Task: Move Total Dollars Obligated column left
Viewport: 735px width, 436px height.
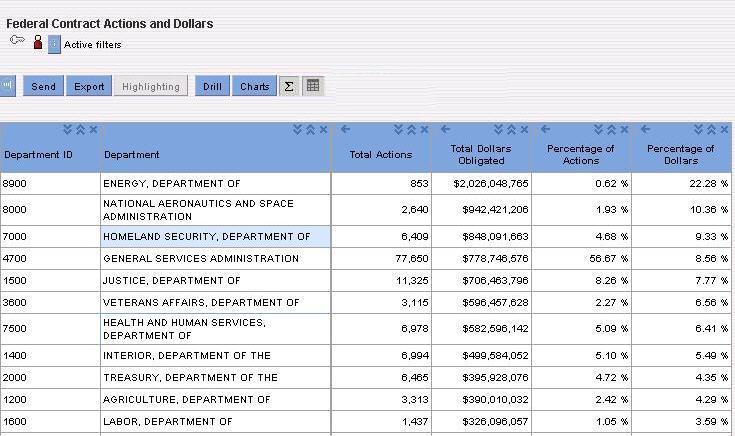Action: pos(445,129)
